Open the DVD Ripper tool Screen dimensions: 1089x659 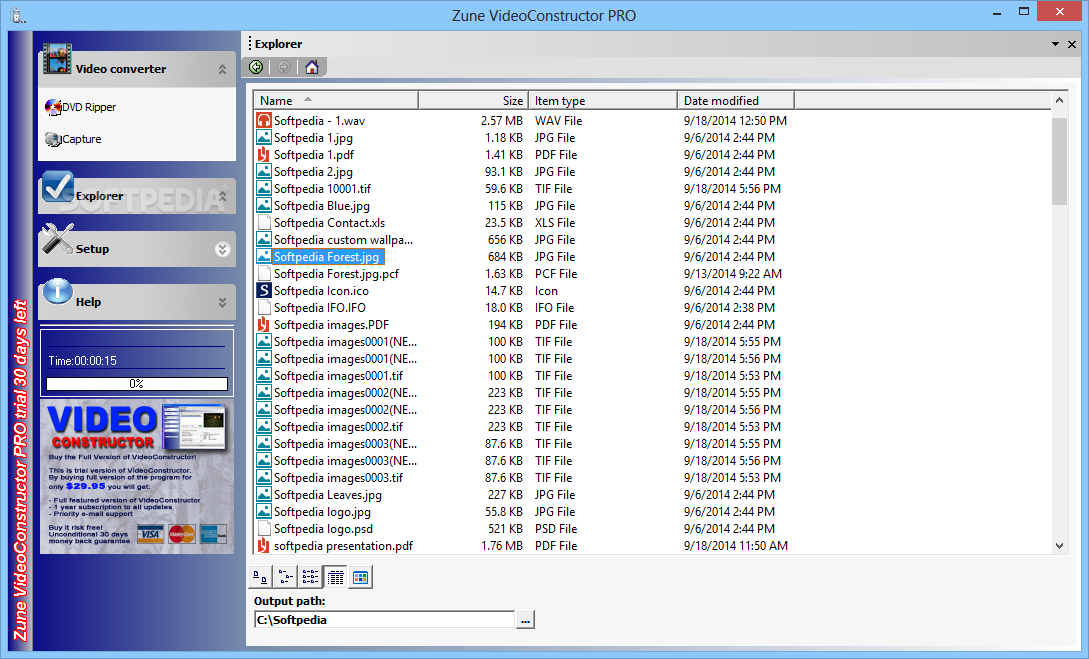tap(81, 107)
